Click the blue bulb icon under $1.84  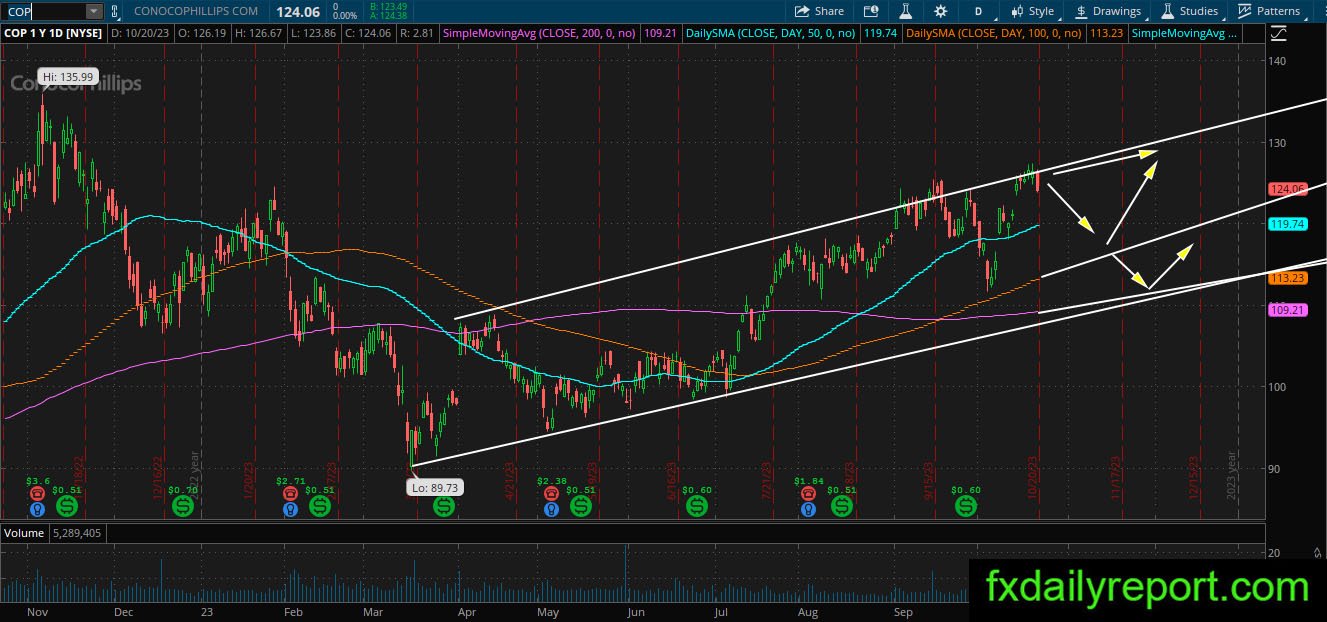[810, 508]
